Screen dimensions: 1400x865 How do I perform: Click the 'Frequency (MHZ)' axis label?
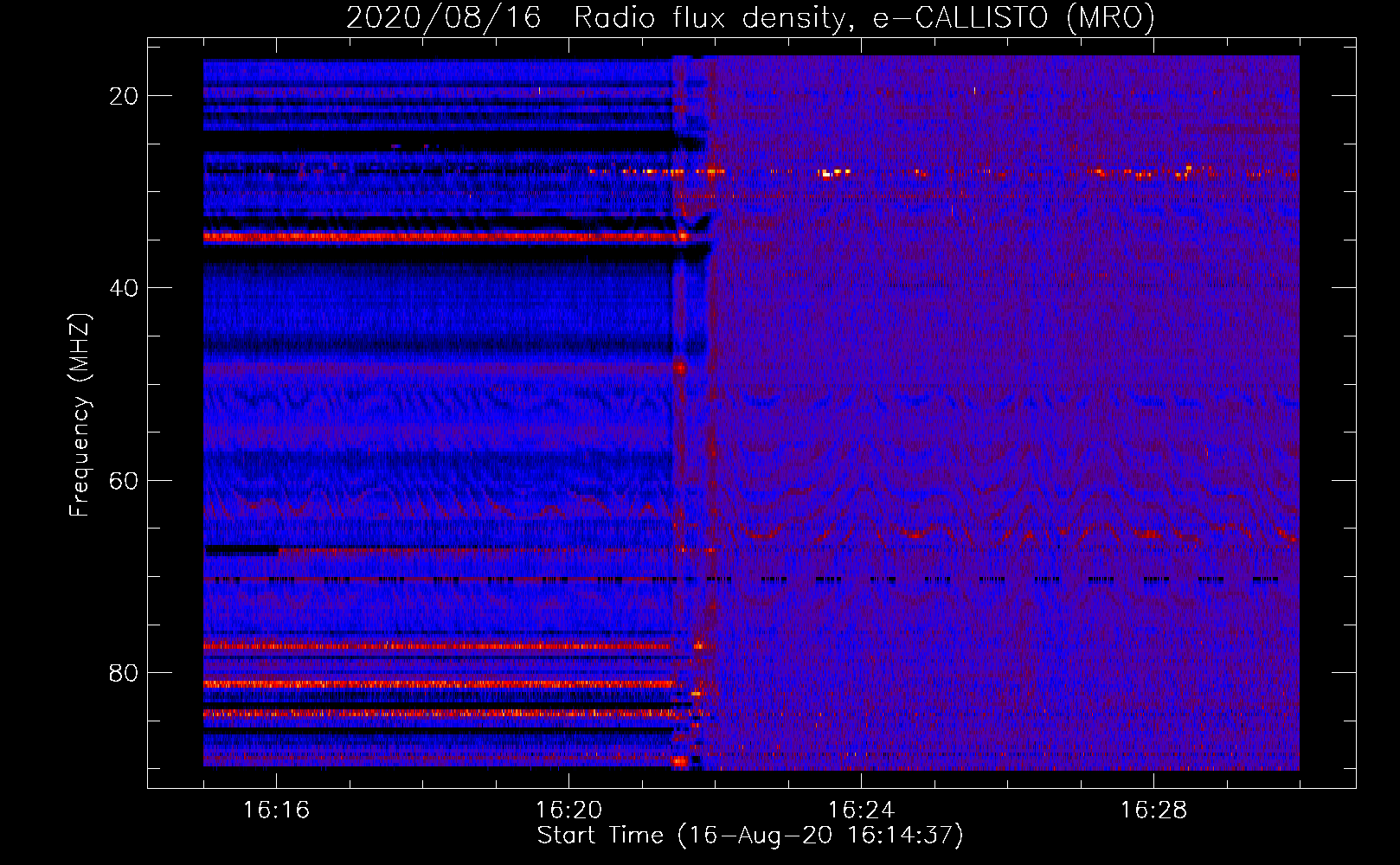tap(80, 415)
